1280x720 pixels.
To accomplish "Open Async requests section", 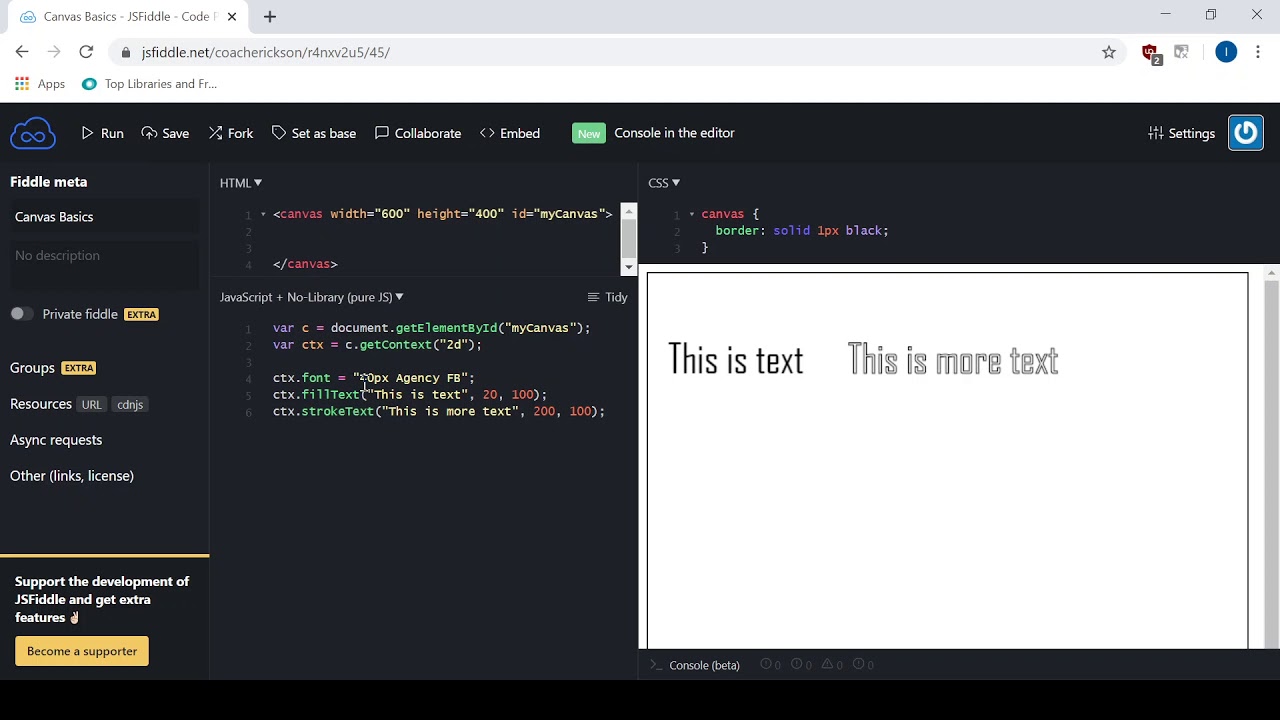I will point(56,440).
